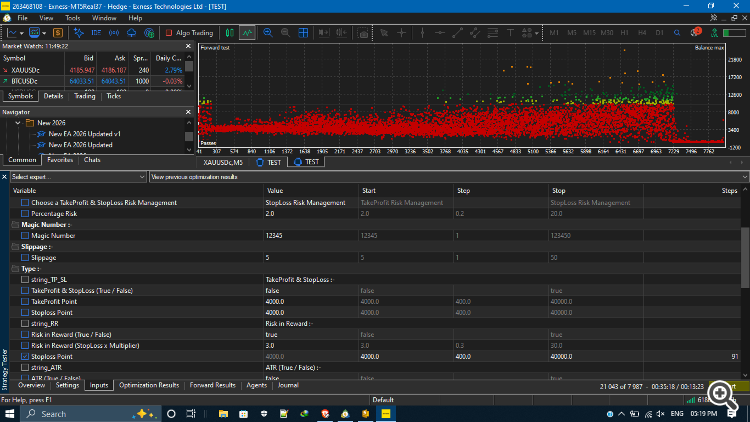Collapse the Type group

click(x=15, y=268)
